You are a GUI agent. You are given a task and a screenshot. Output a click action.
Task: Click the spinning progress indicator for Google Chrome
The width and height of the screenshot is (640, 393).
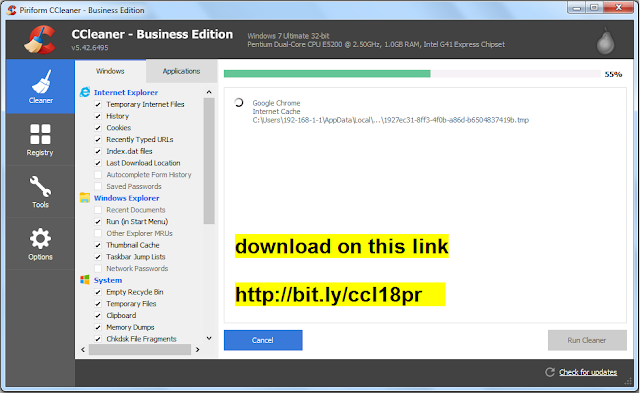point(239,102)
